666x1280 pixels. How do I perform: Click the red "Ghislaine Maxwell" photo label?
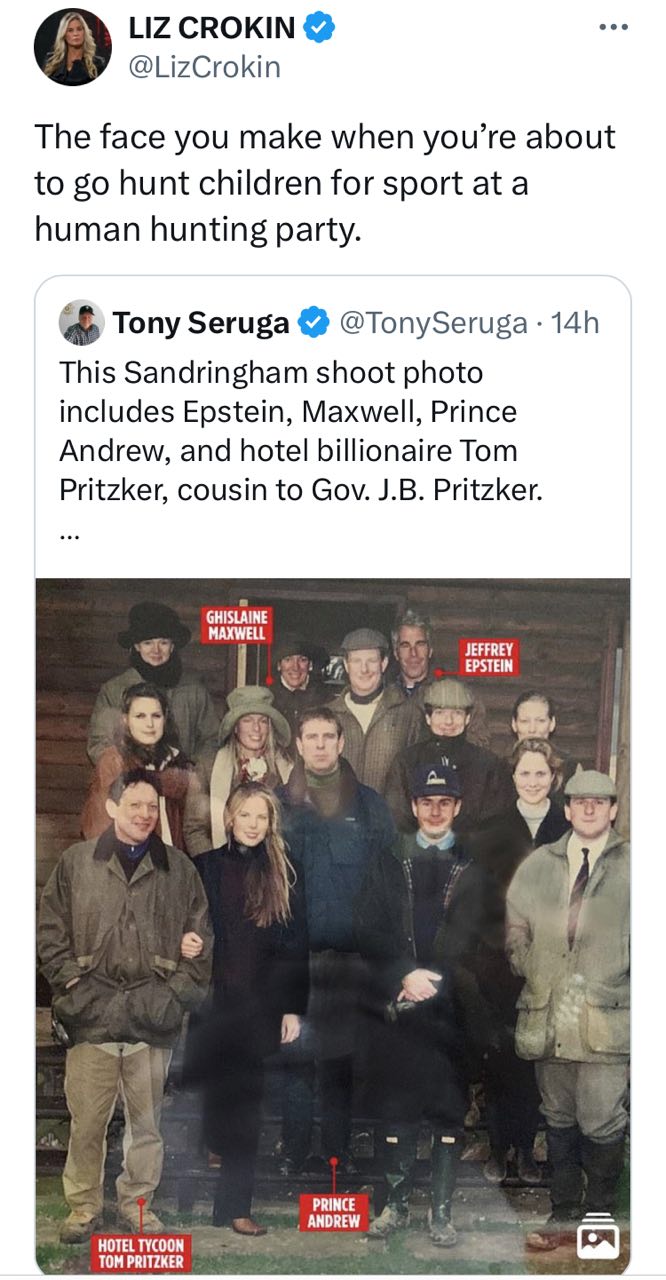(x=238, y=625)
